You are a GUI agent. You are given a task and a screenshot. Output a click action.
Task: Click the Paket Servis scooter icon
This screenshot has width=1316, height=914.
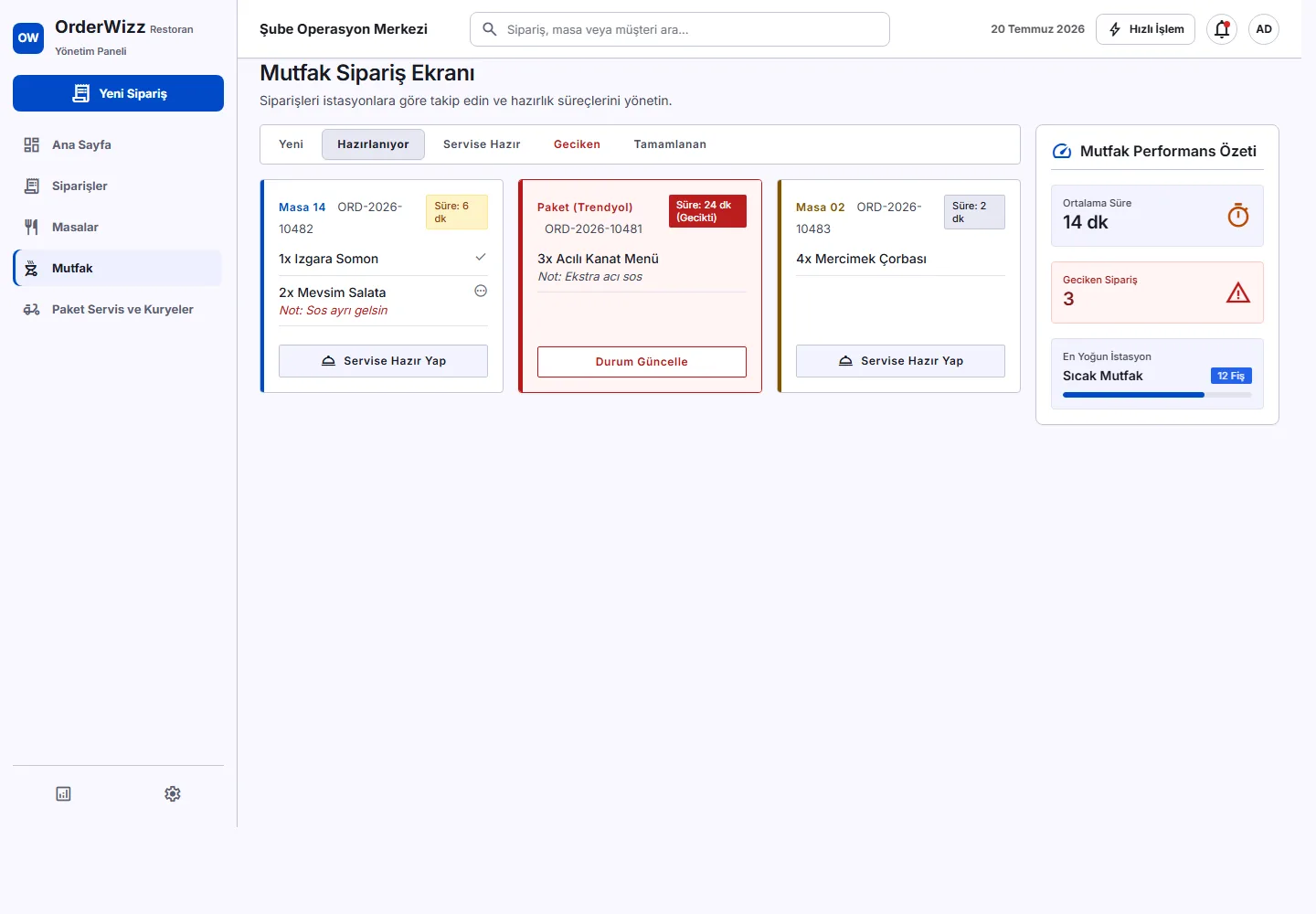click(32, 309)
